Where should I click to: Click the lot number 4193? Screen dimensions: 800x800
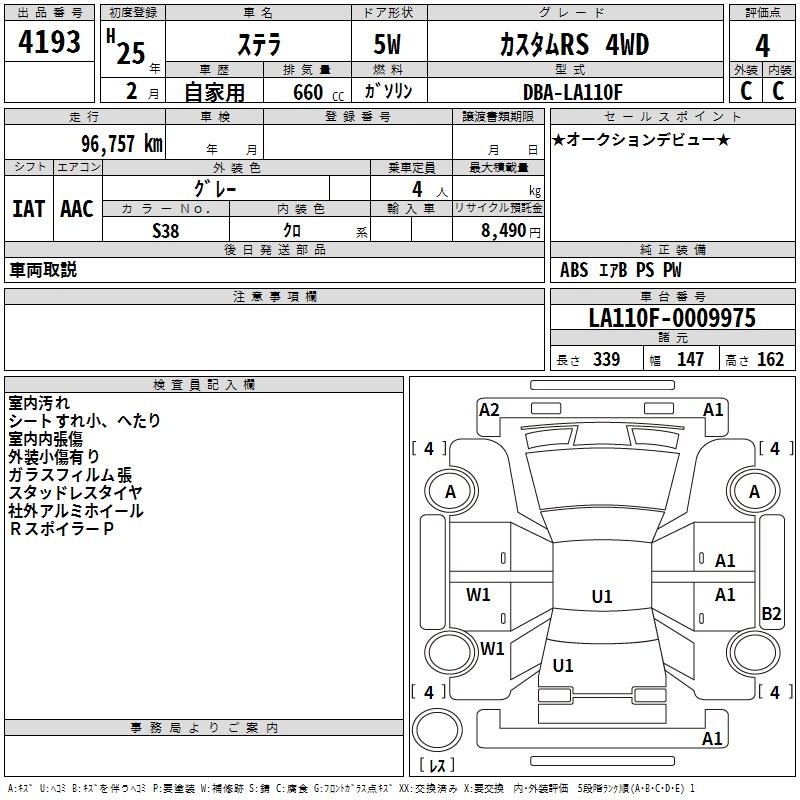(49, 42)
